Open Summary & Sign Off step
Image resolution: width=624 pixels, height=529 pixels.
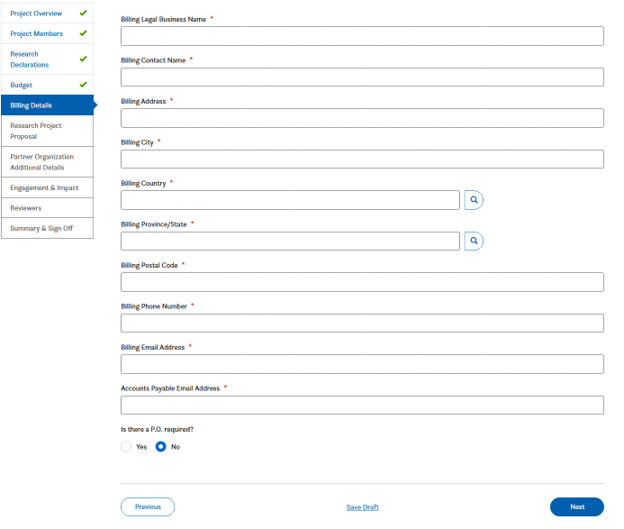(47, 228)
